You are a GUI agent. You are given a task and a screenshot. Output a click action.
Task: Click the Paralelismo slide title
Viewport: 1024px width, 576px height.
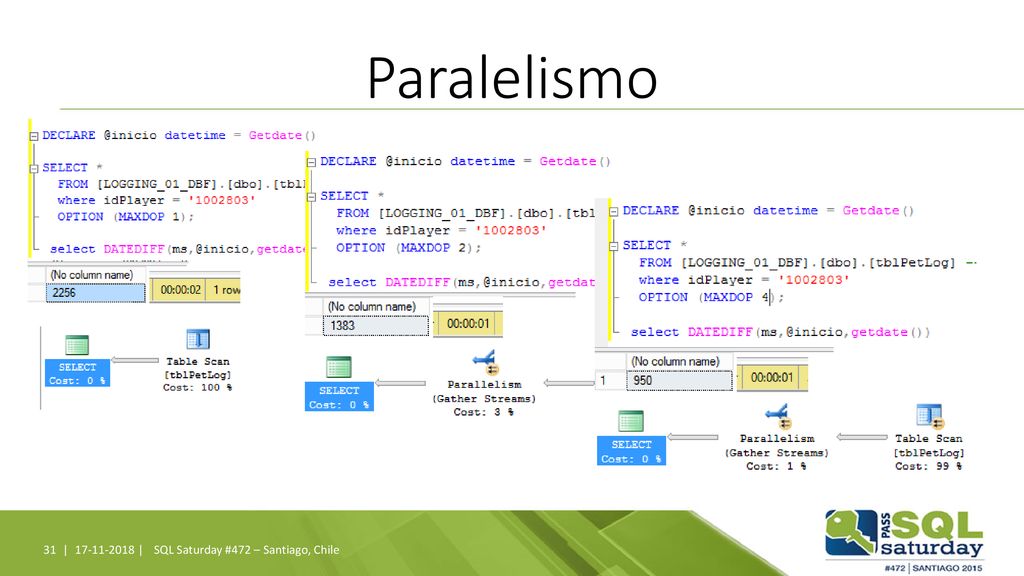tap(512, 78)
